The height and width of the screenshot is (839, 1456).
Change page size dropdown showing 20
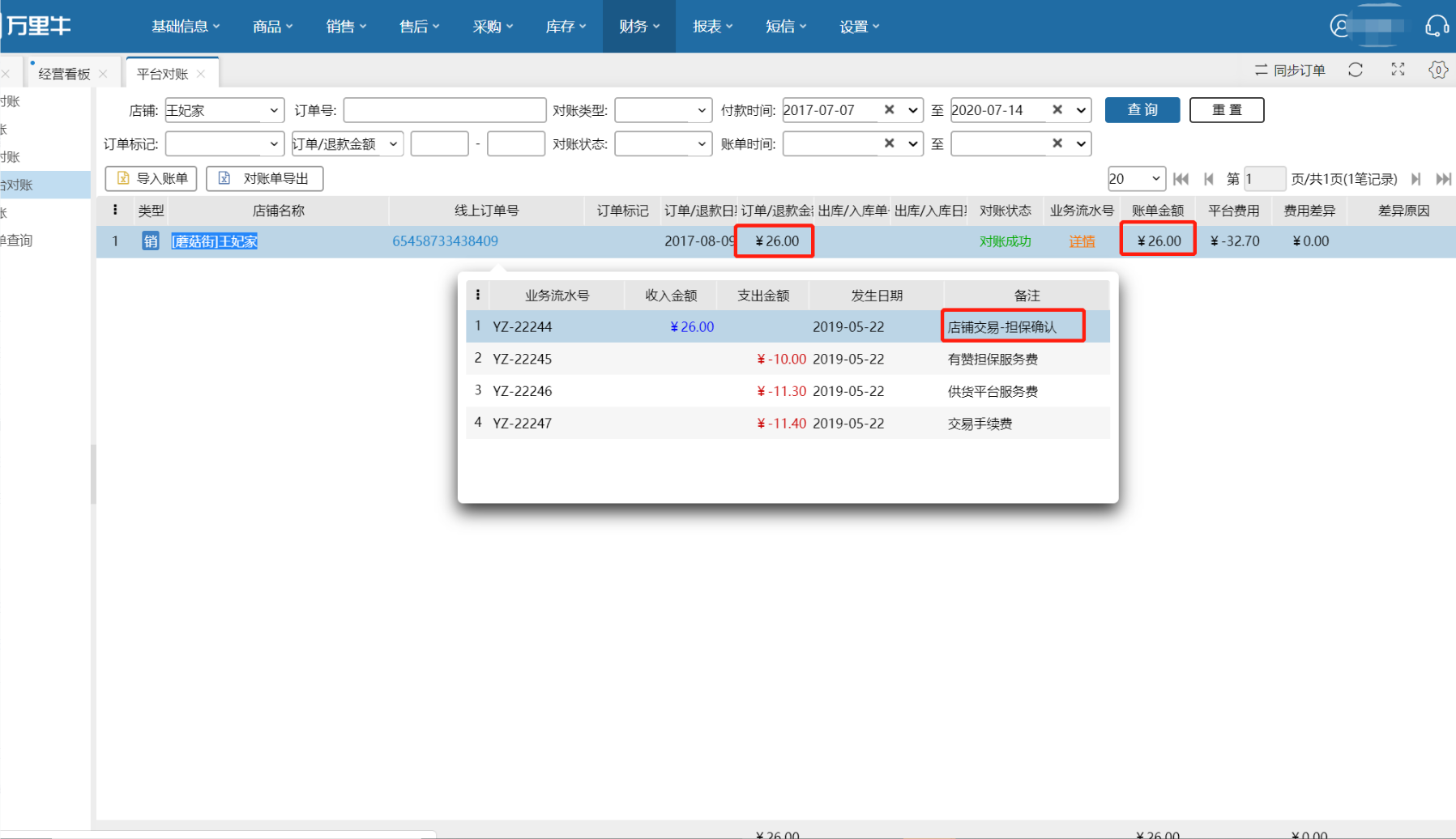point(1136,179)
